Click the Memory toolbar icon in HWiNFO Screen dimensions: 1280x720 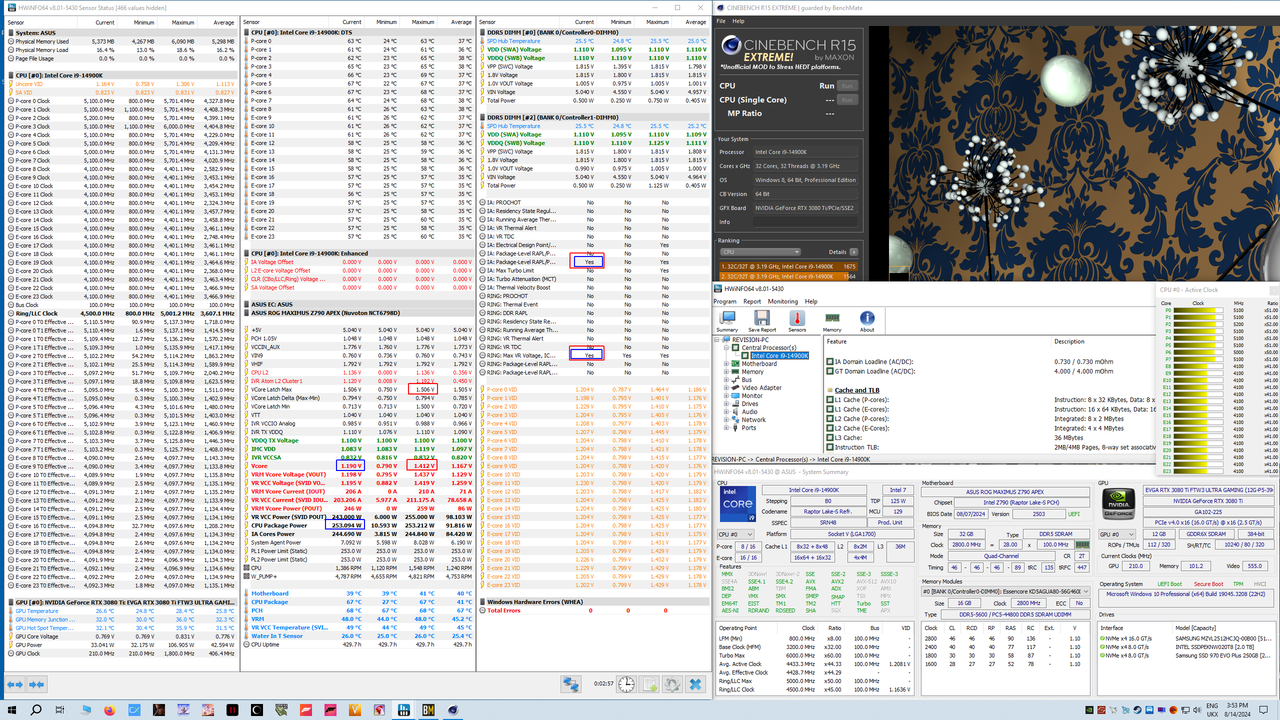point(832,320)
